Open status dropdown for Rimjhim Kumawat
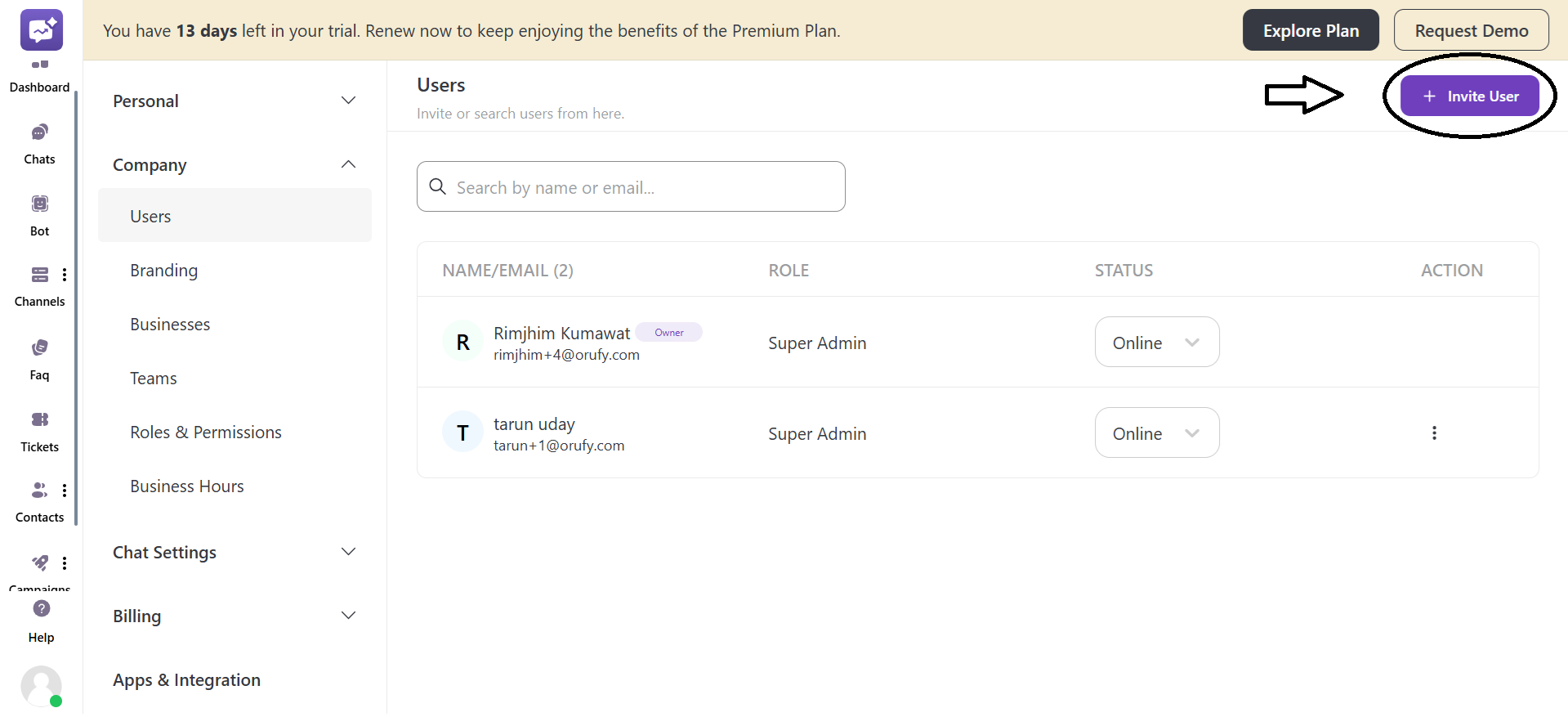Screen dimensions: 1568x717 coord(1156,343)
